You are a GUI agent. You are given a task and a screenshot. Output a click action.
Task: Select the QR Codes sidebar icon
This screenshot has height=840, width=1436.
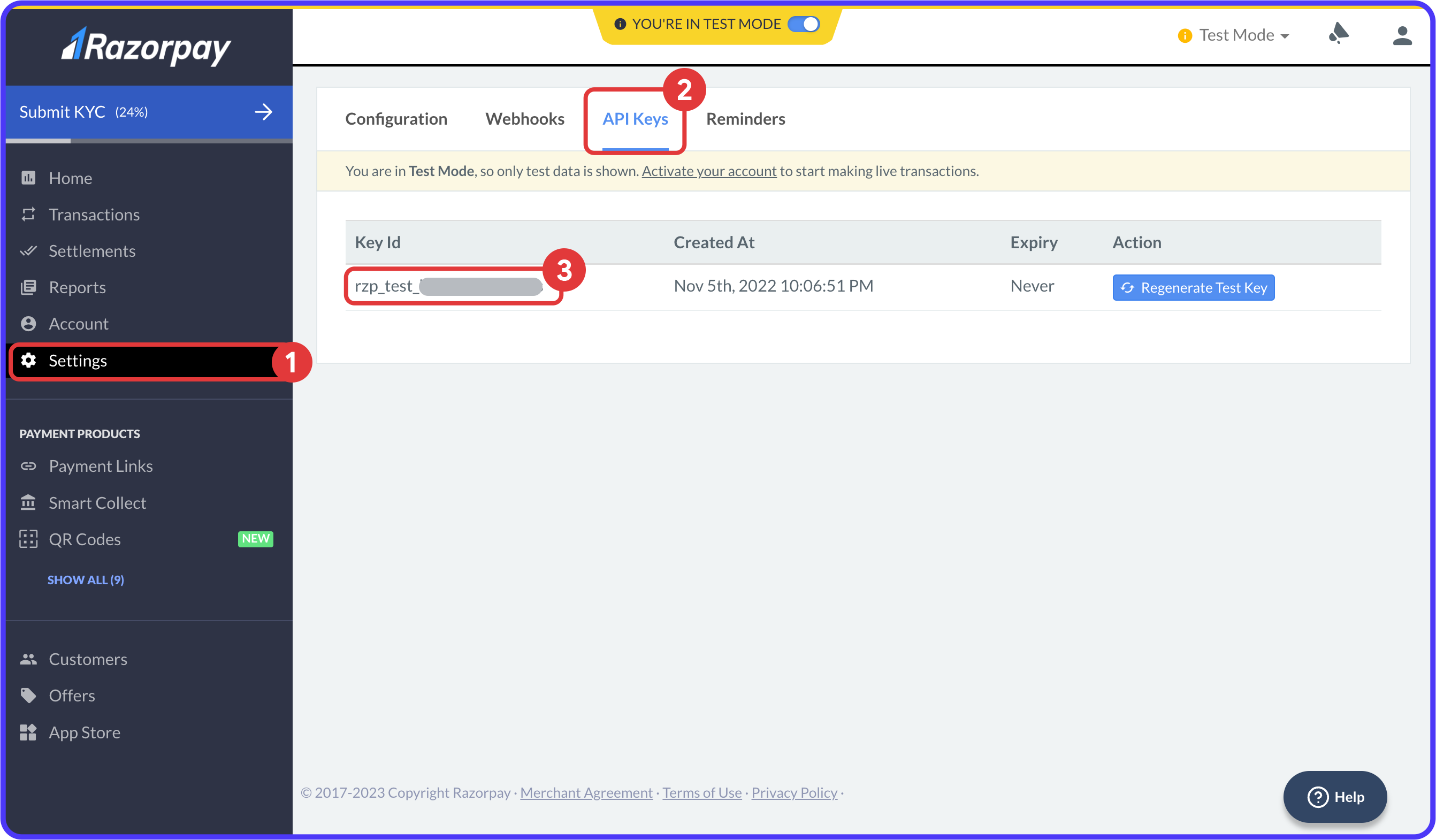click(28, 539)
